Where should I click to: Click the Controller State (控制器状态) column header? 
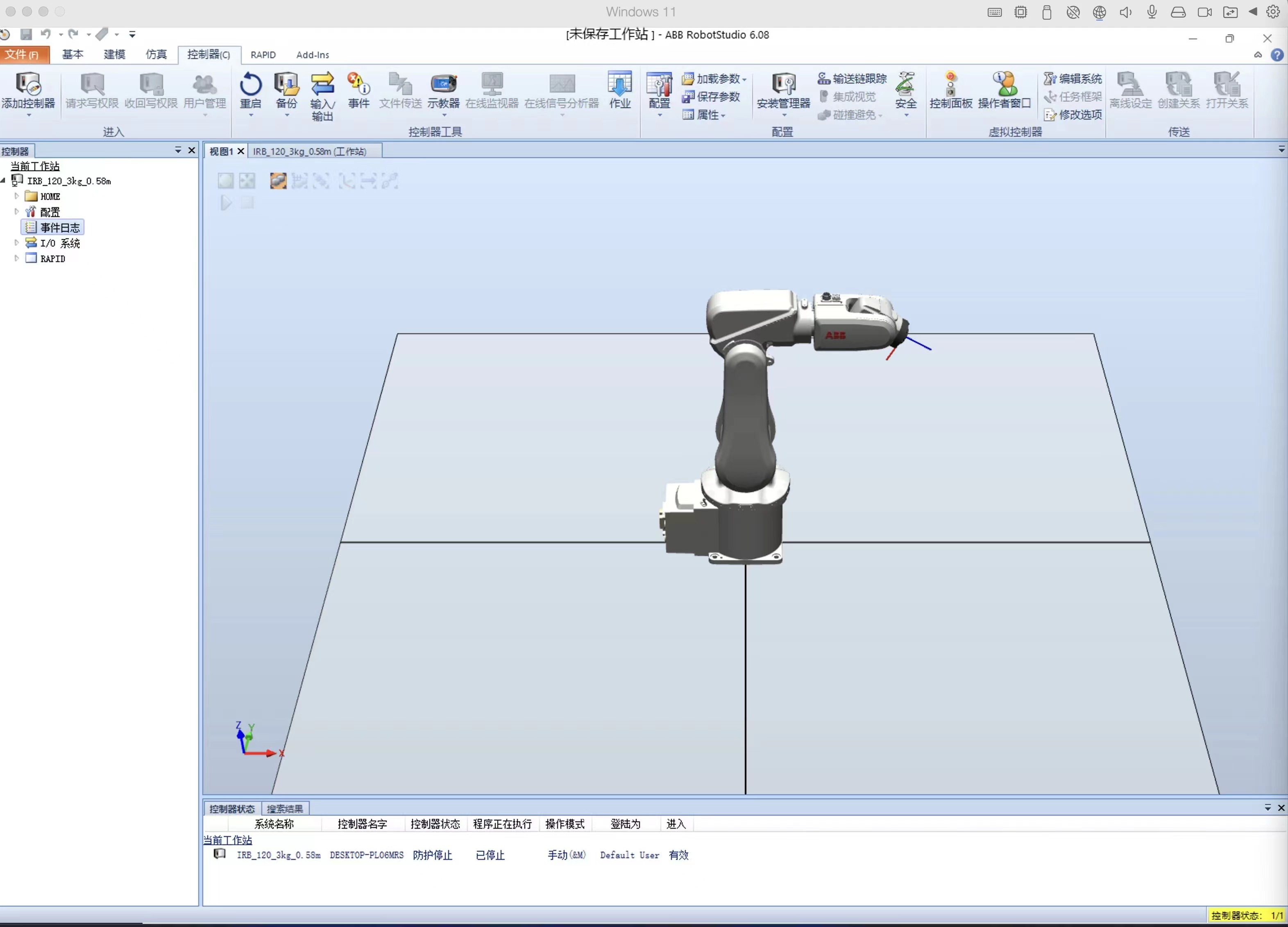(x=435, y=824)
